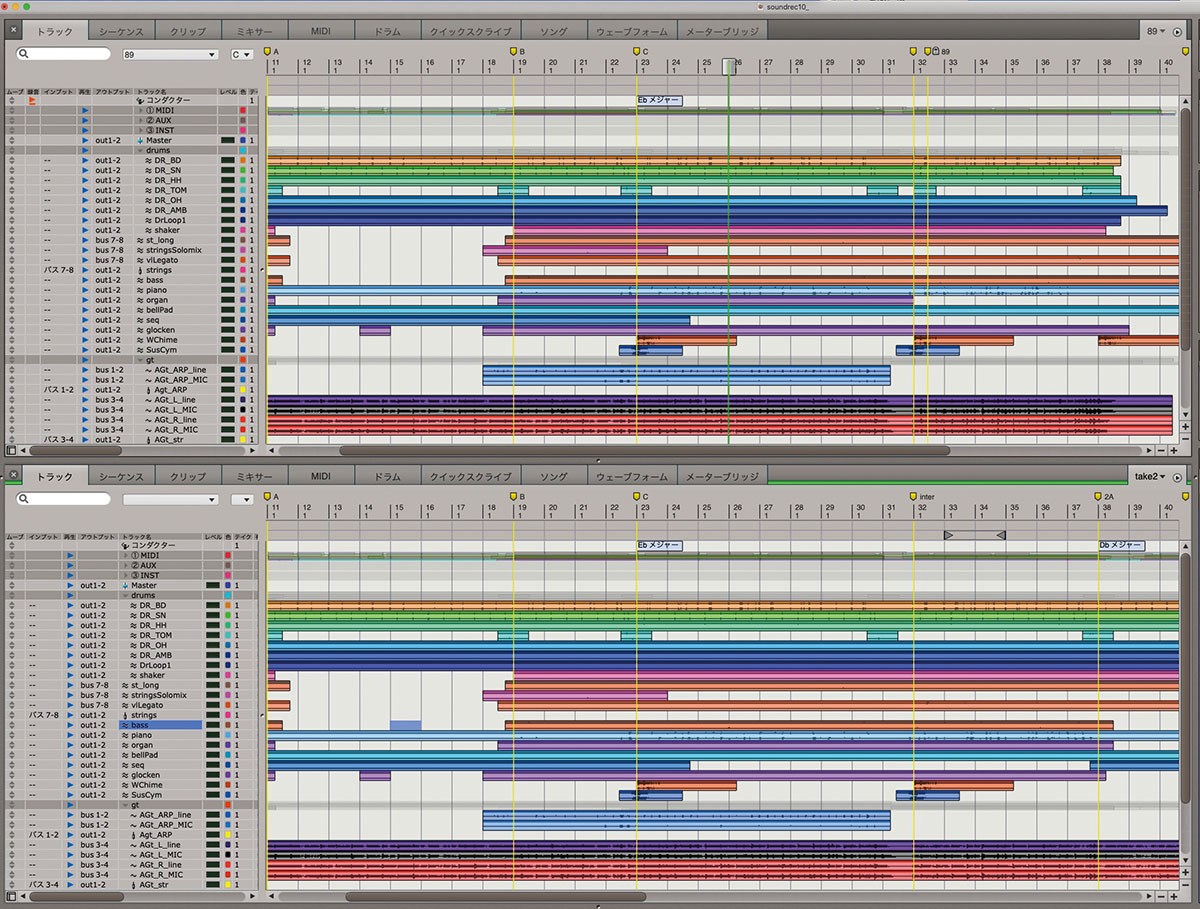
Task: Toggle play-enable for bass track in take2 window
Action: pyautogui.click(x=70, y=726)
